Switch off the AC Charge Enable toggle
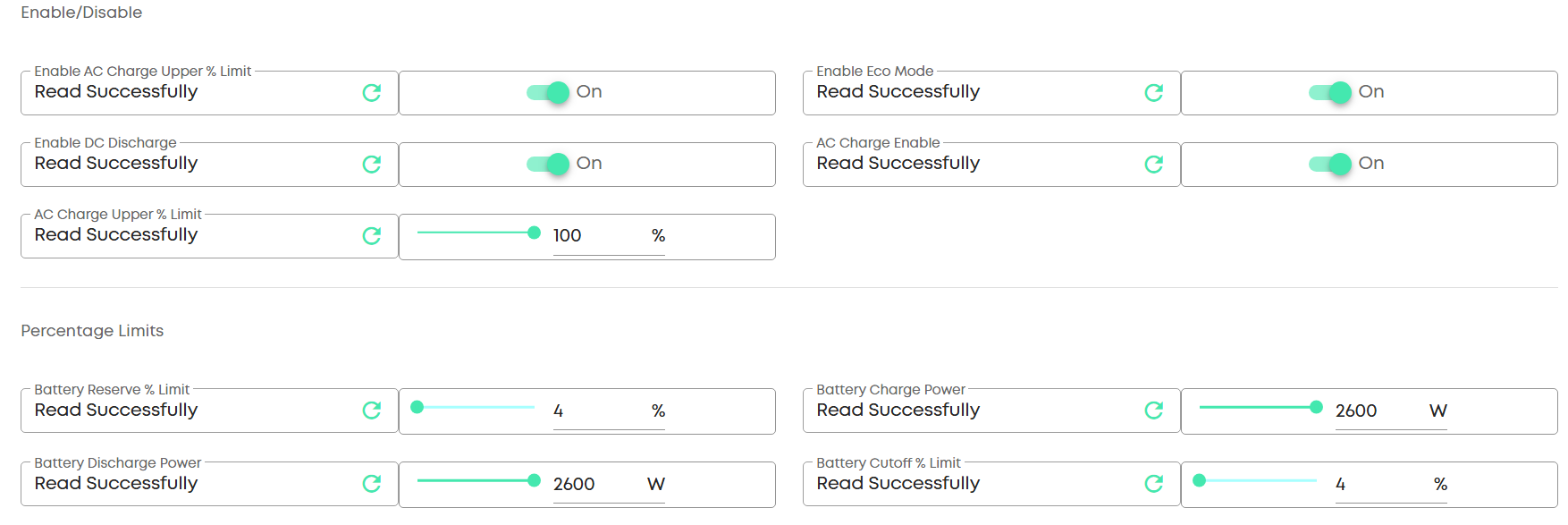Image resolution: width=1568 pixels, height=525 pixels. coord(1331,164)
